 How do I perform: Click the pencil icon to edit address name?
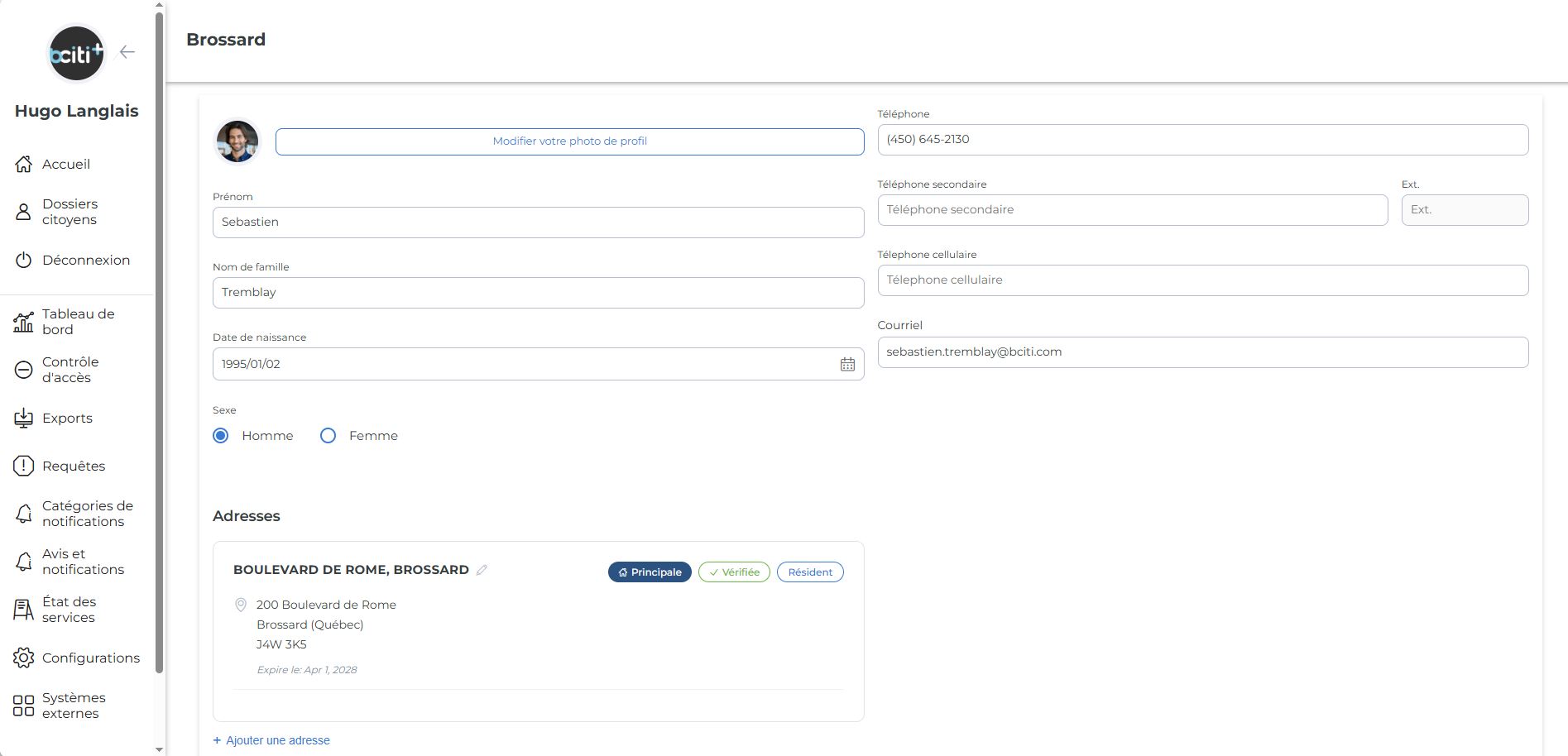482,570
